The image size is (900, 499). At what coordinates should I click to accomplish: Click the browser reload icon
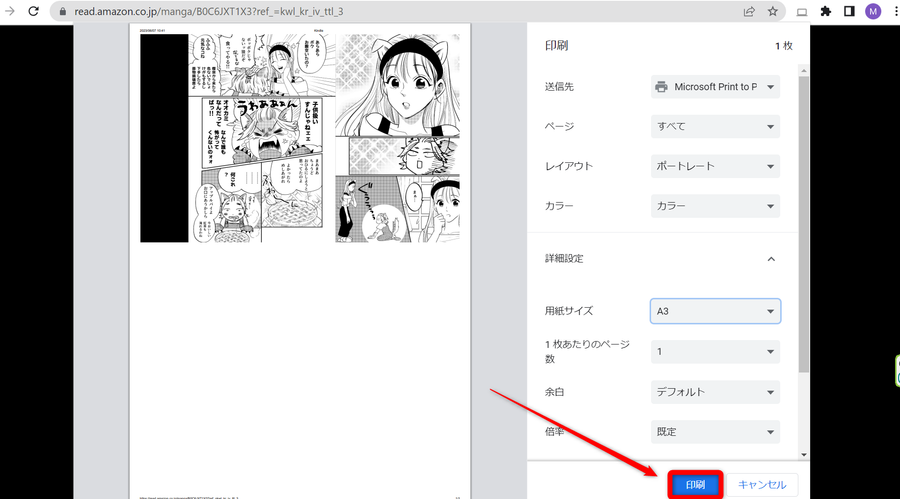click(x=33, y=11)
